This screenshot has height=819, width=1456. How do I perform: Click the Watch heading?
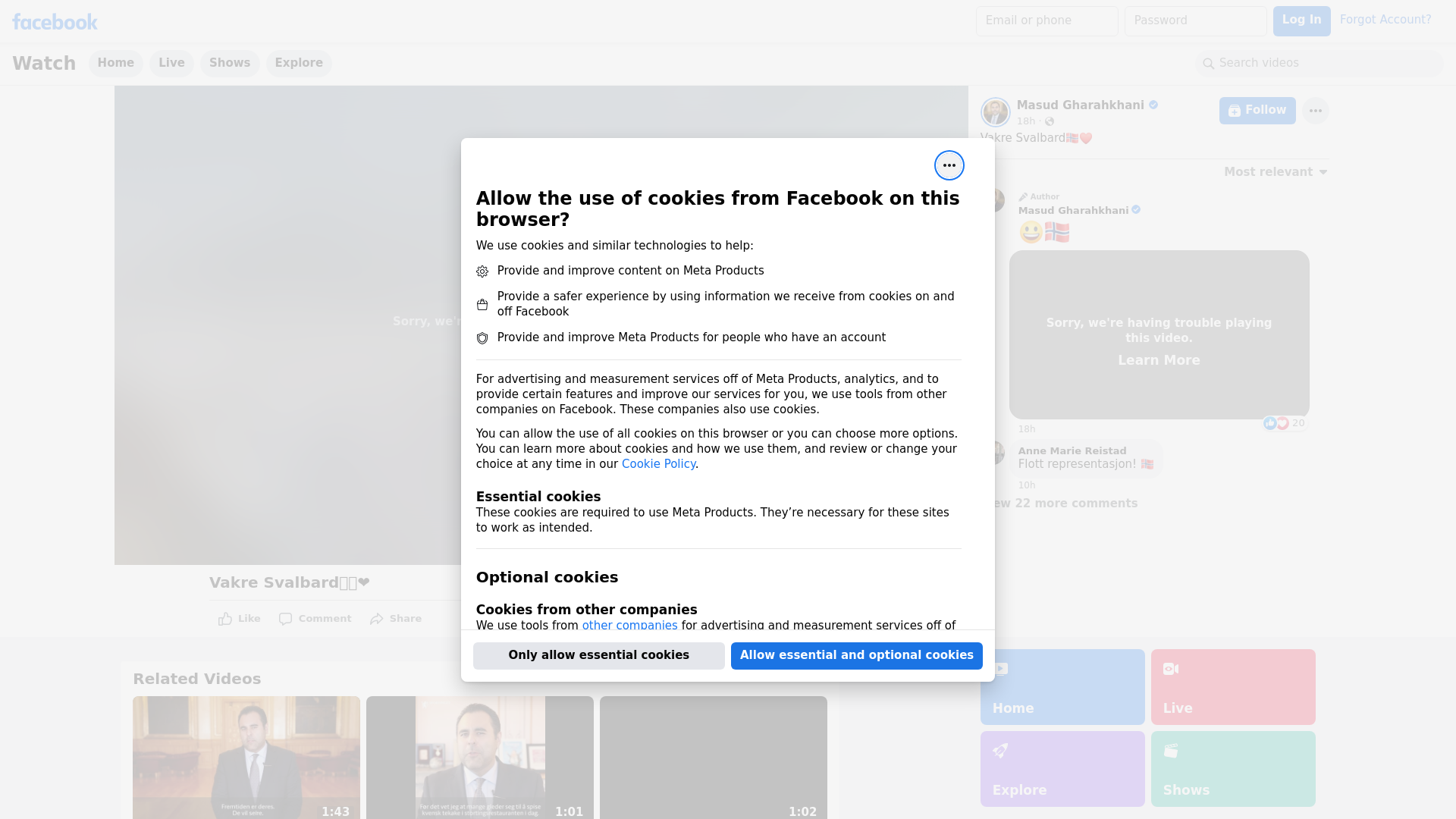tap(44, 63)
